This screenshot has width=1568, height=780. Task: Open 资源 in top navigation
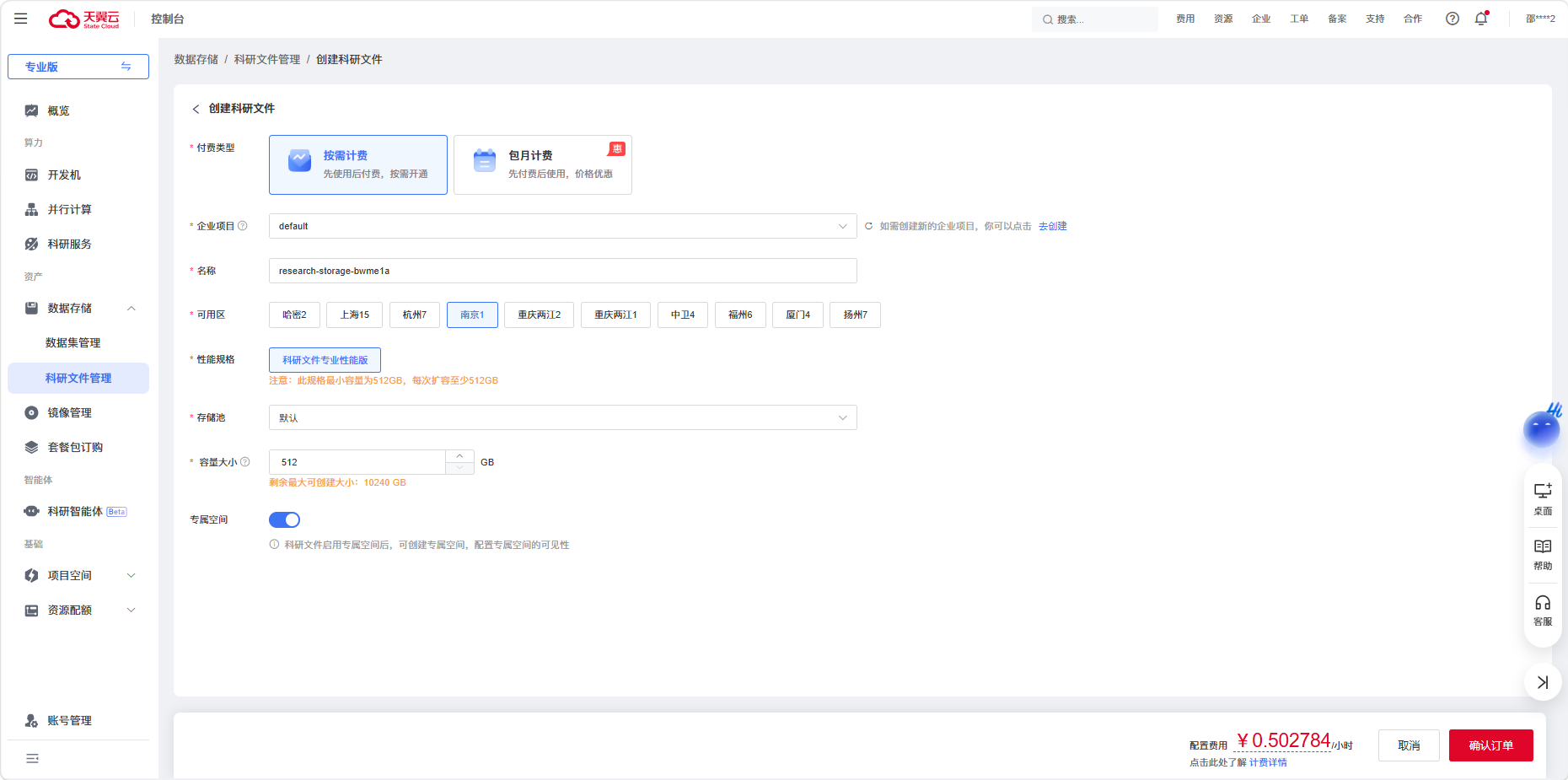pyautogui.click(x=1223, y=19)
